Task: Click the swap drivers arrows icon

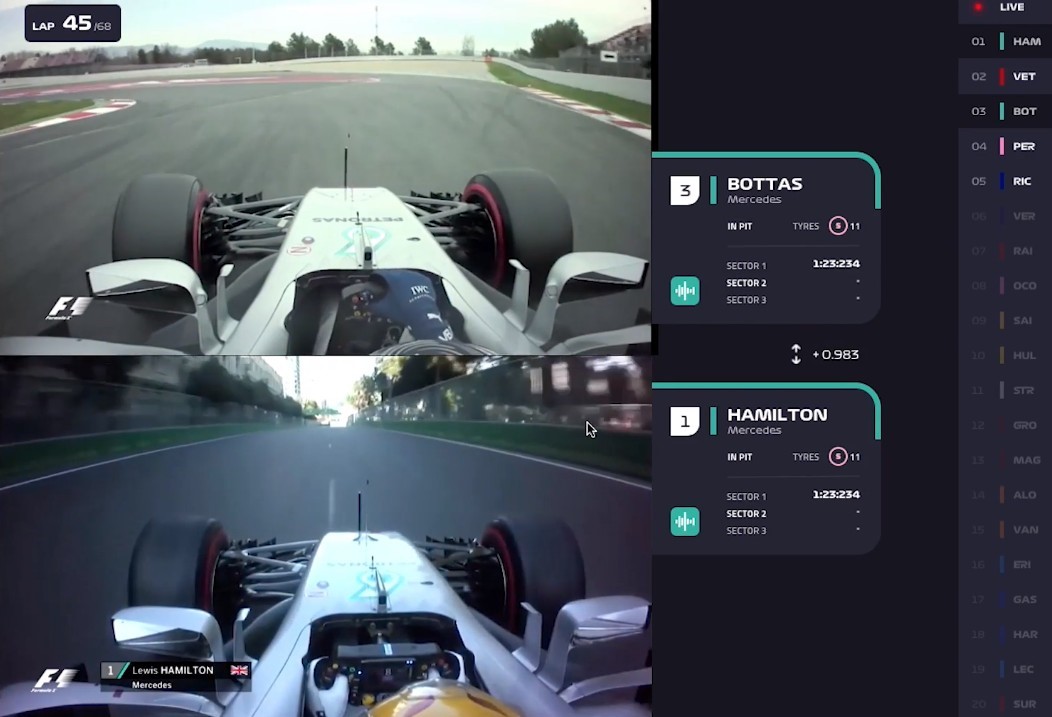Action: pos(796,354)
